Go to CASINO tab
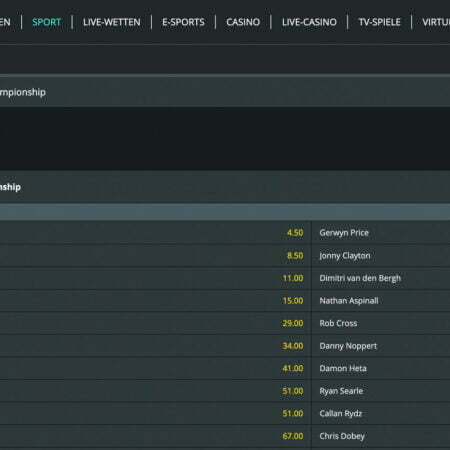The width and height of the screenshot is (450, 450). point(243,22)
